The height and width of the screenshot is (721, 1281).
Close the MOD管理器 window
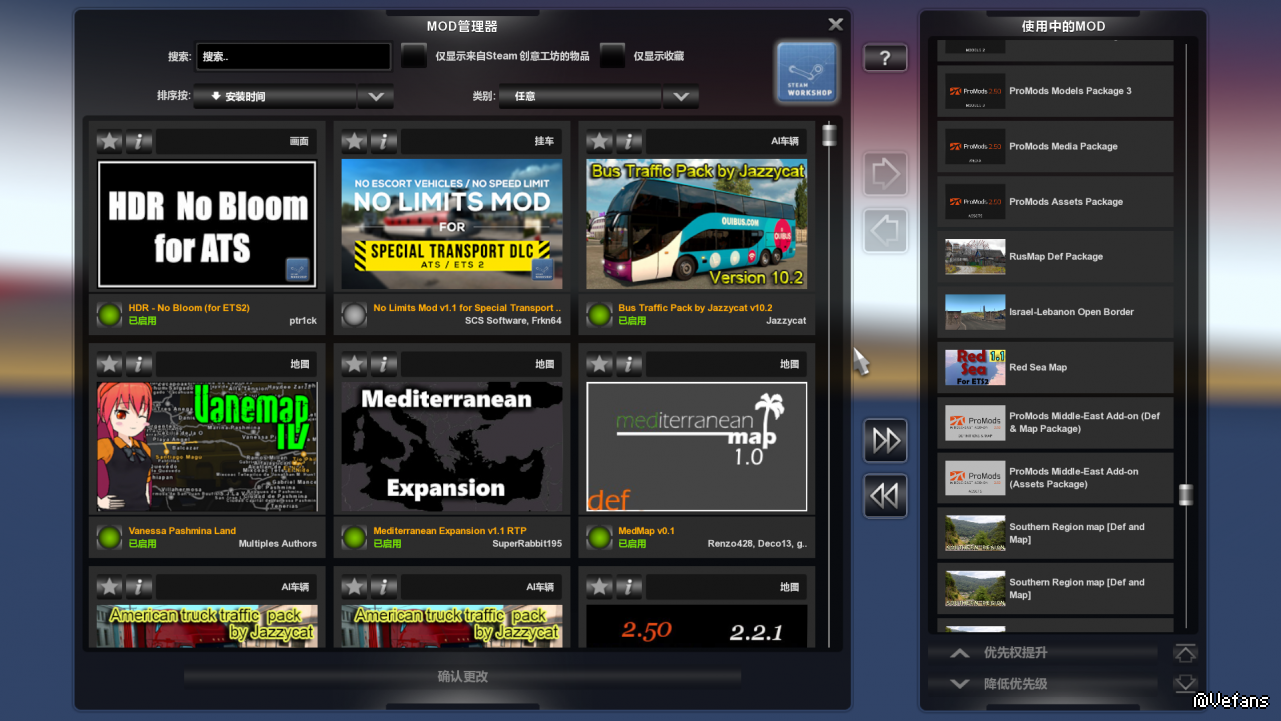click(x=836, y=24)
